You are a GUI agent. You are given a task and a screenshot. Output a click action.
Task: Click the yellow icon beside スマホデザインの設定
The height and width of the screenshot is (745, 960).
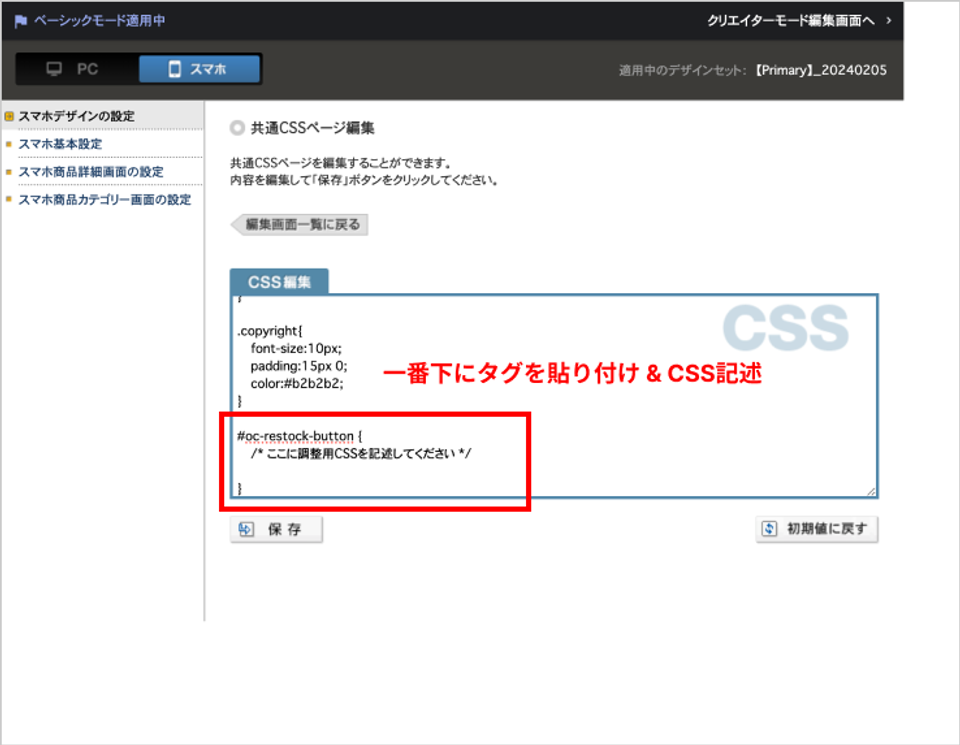(9, 116)
